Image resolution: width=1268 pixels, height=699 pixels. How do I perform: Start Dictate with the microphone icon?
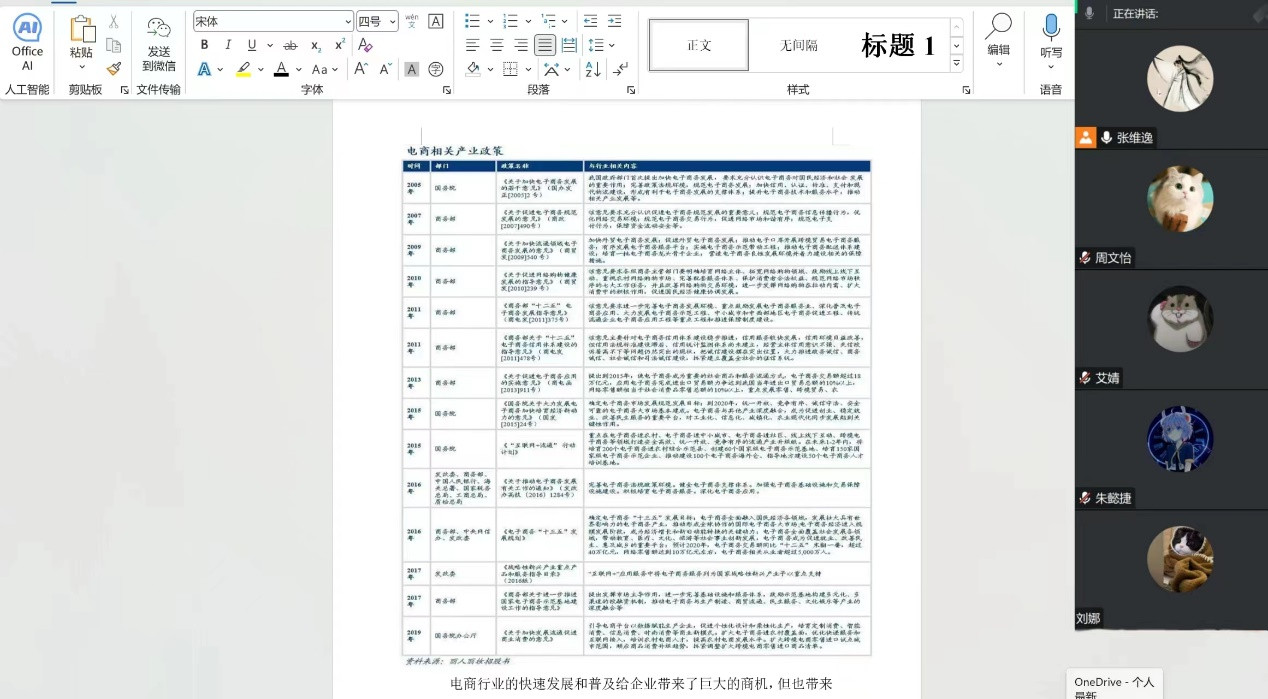tap(1051, 38)
